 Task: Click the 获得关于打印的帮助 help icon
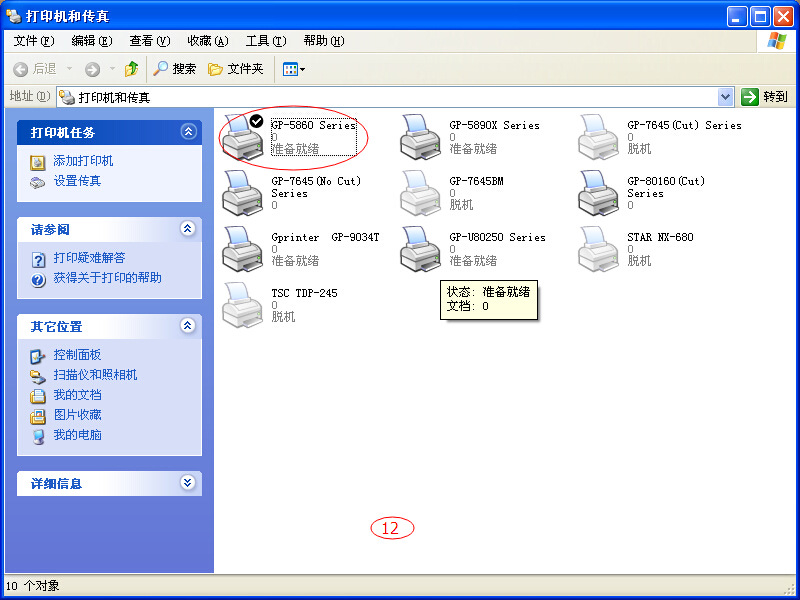point(38,280)
